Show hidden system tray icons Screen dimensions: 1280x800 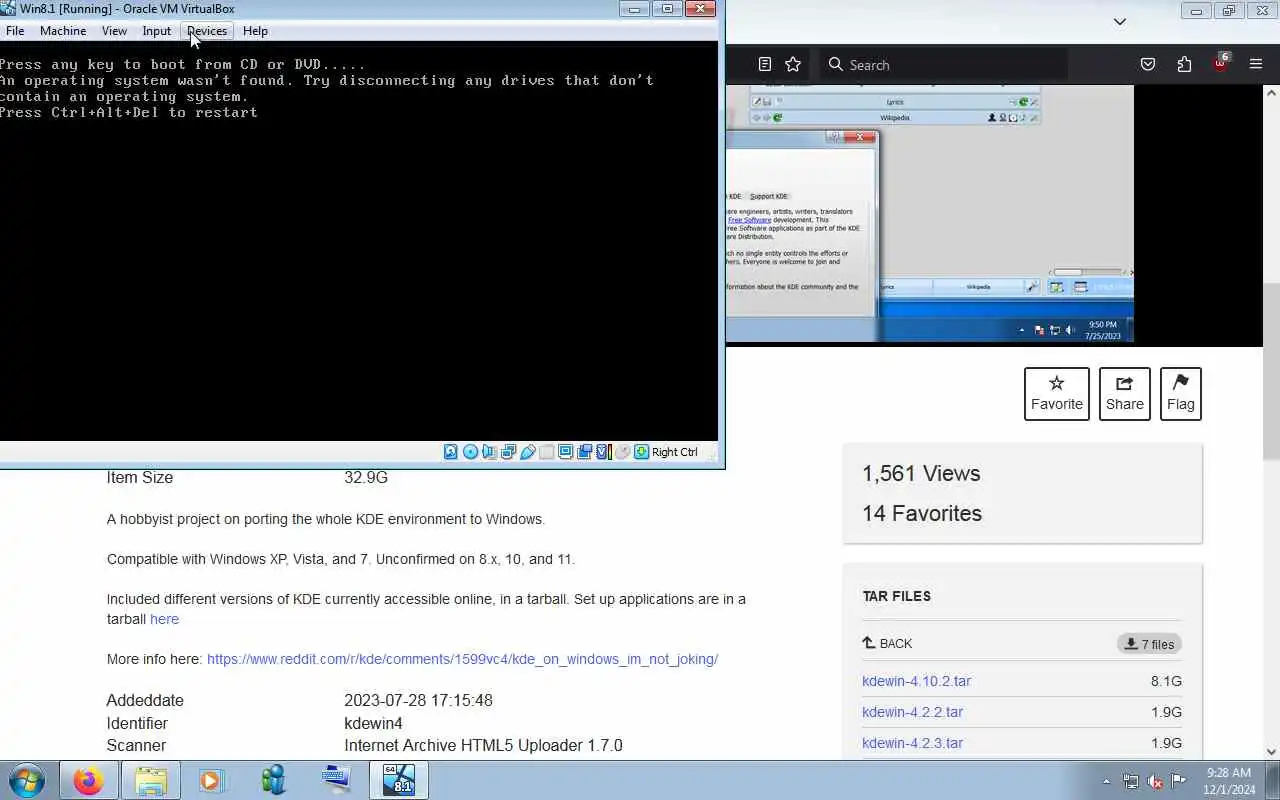[1106, 781]
